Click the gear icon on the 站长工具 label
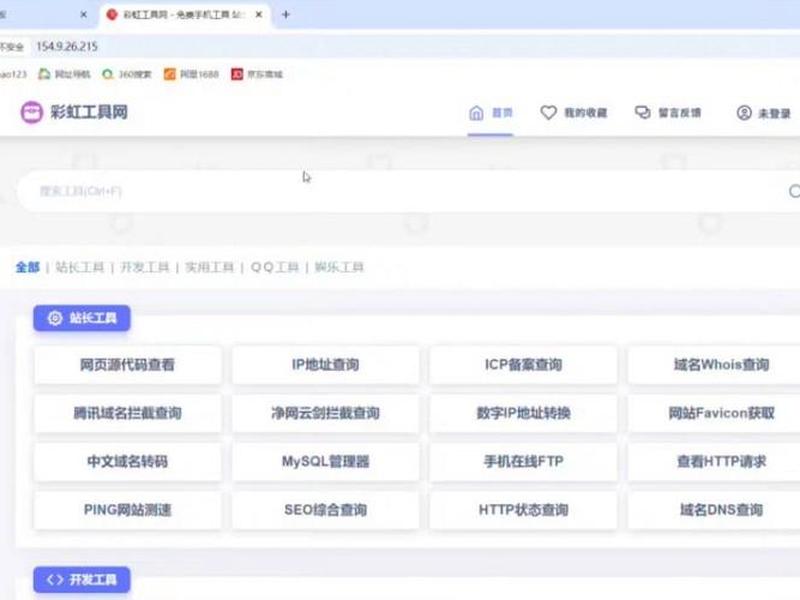 (x=55, y=318)
